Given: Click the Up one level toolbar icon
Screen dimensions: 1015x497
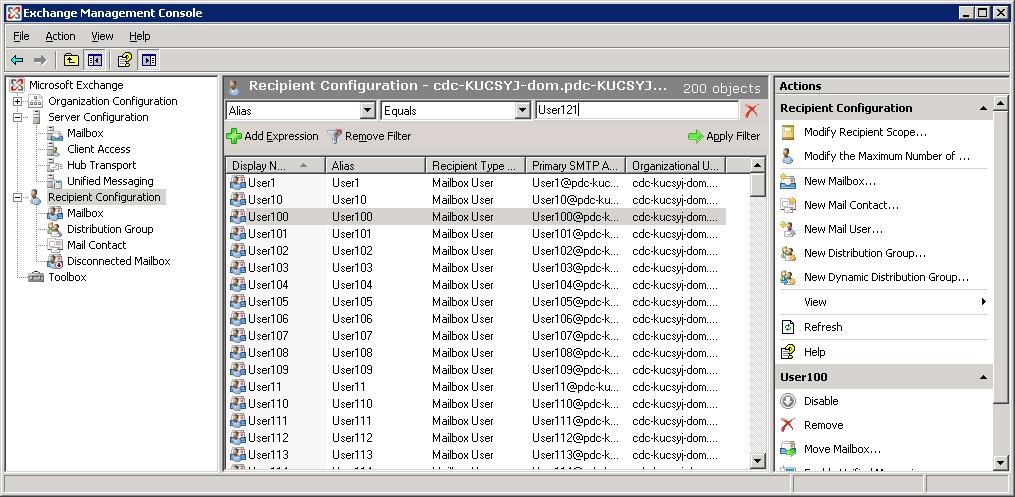Looking at the screenshot, I should tap(71, 60).
